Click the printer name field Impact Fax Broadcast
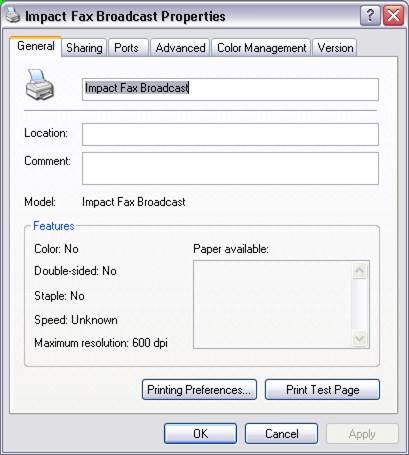This screenshot has height=455, width=409. point(230,89)
